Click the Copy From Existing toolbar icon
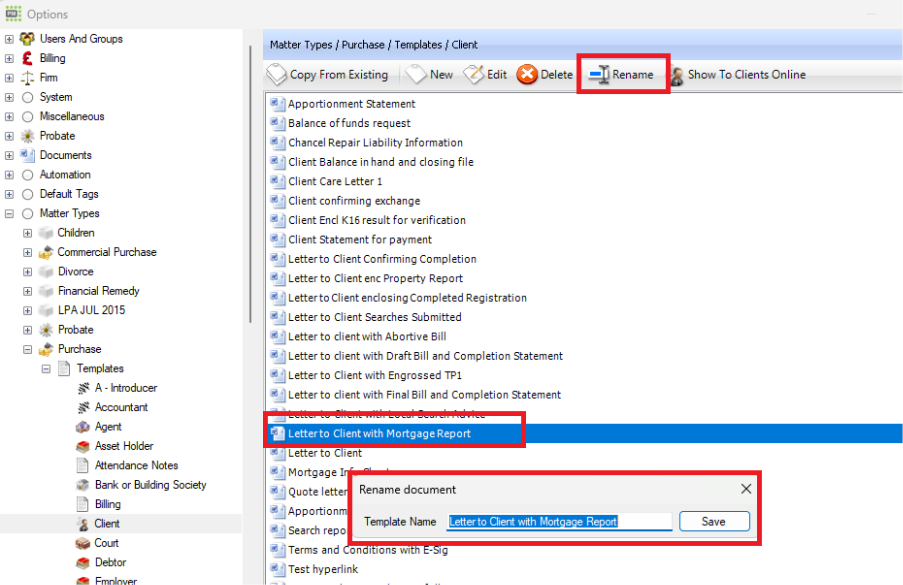The width and height of the screenshot is (903, 585). click(x=277, y=75)
